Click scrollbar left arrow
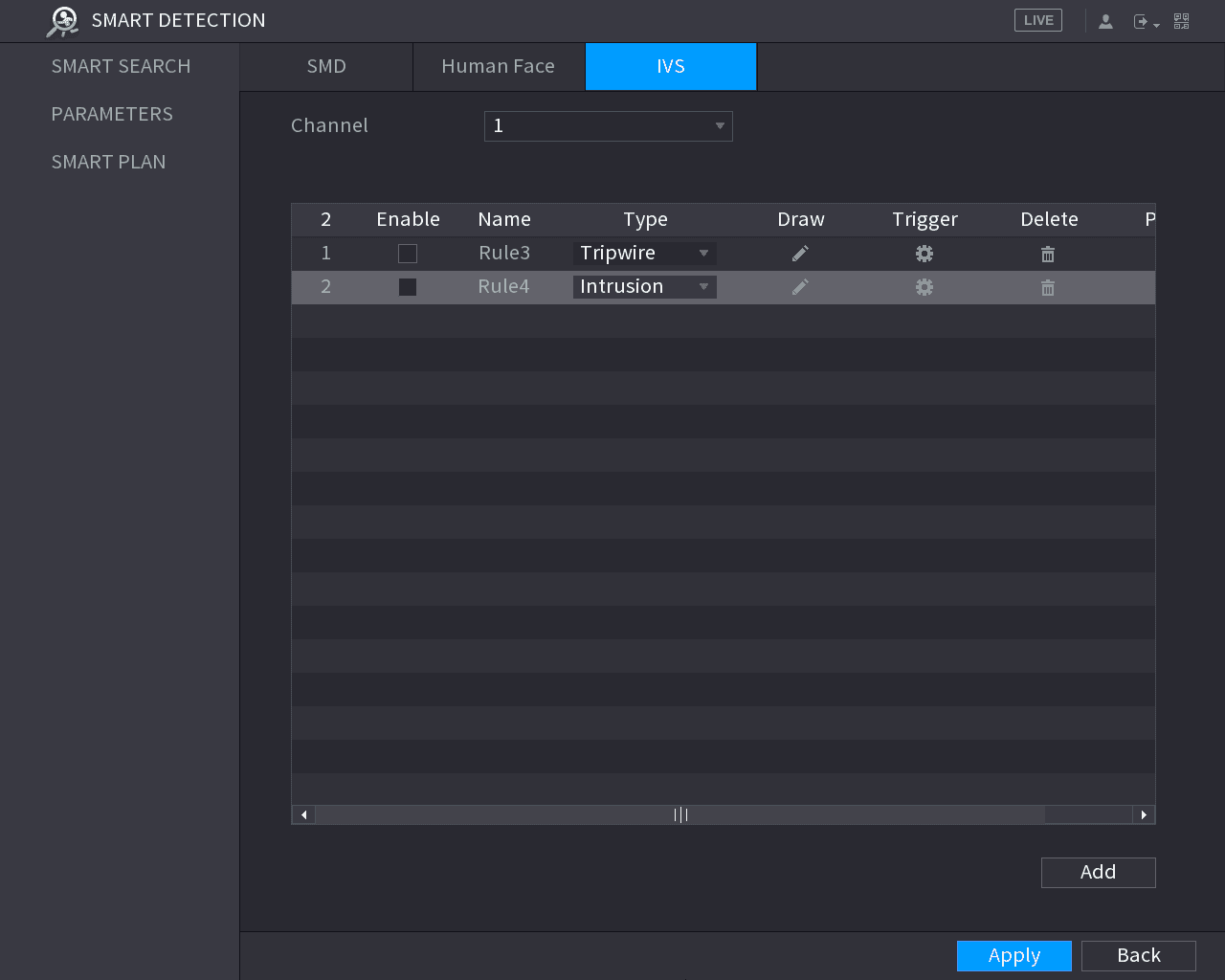This screenshot has width=1225, height=980. 304,814
